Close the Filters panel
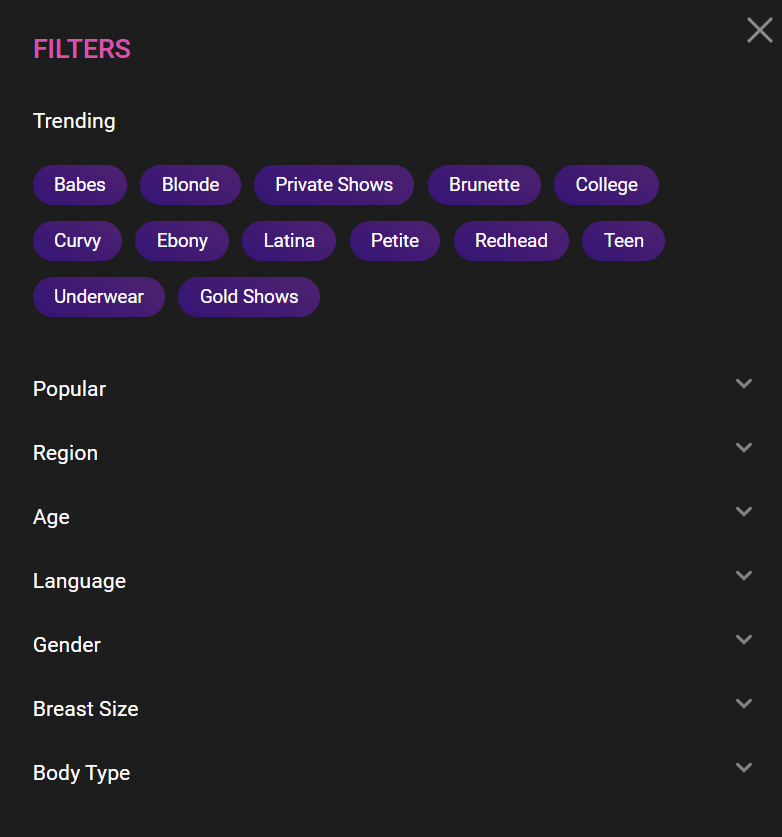The image size is (782, 837). 759,30
